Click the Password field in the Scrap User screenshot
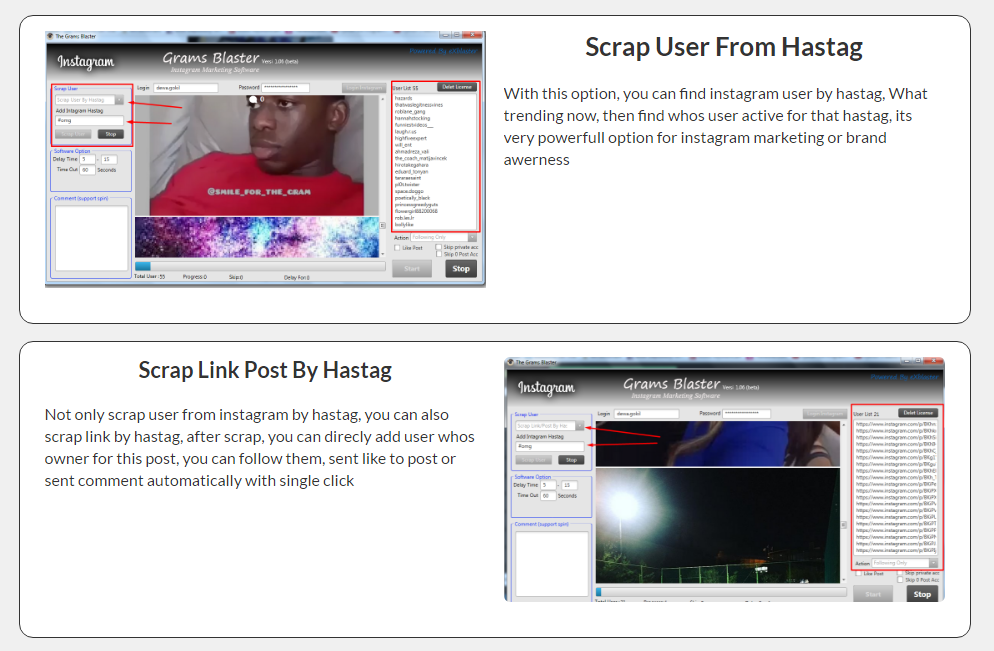 286,88
